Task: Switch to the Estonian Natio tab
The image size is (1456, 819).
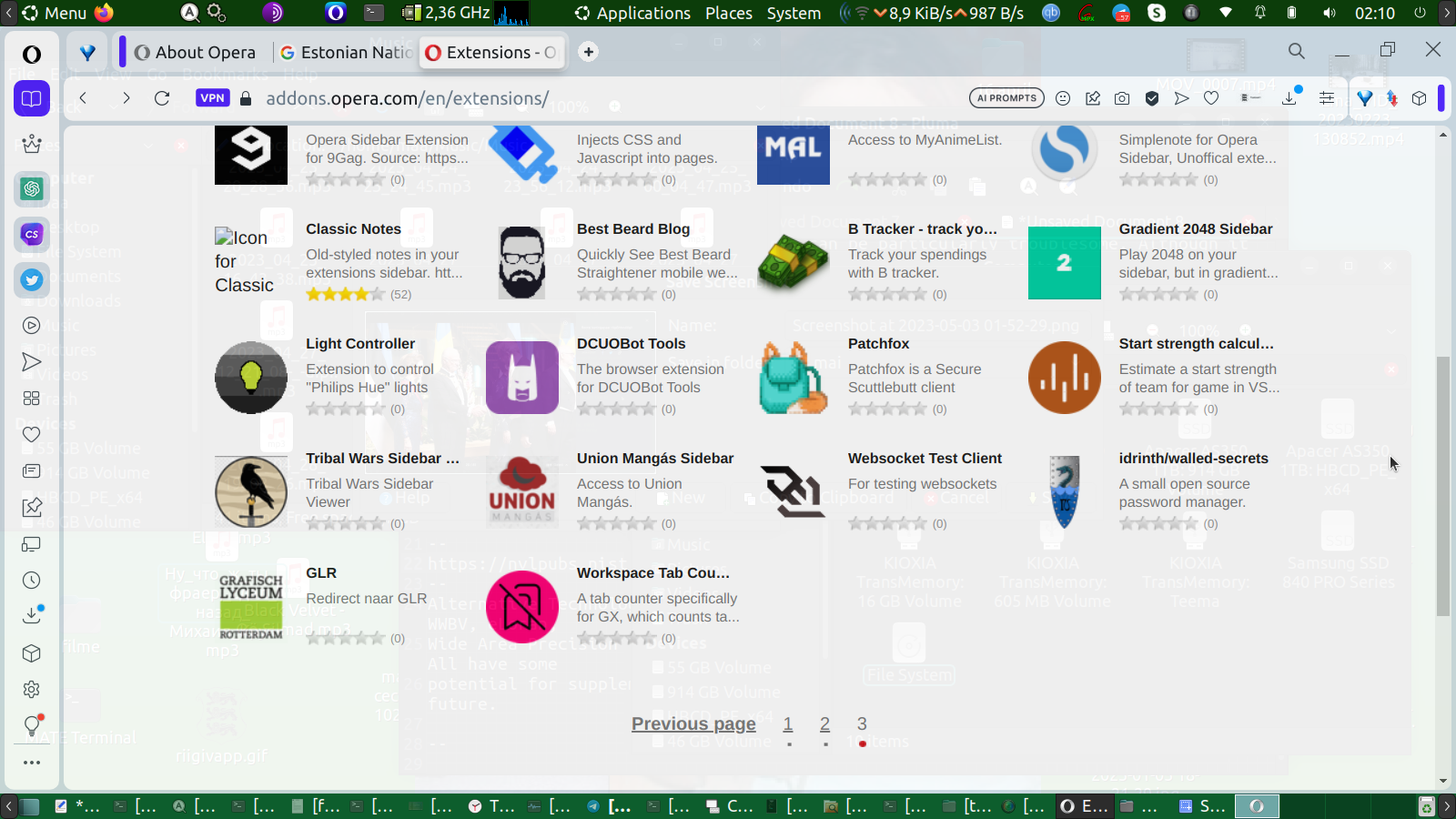Action: (346, 52)
